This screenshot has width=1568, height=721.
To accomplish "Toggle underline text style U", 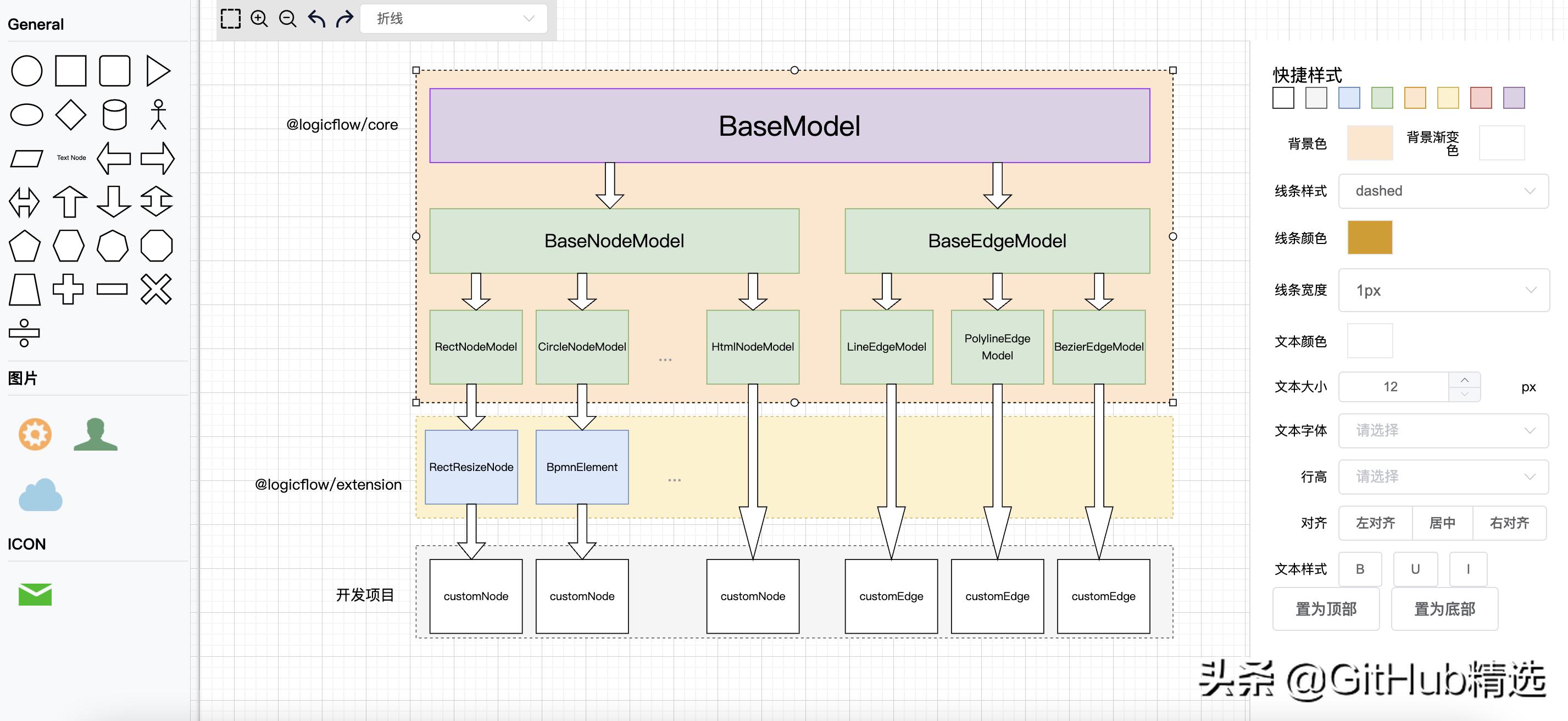I will 1415,569.
